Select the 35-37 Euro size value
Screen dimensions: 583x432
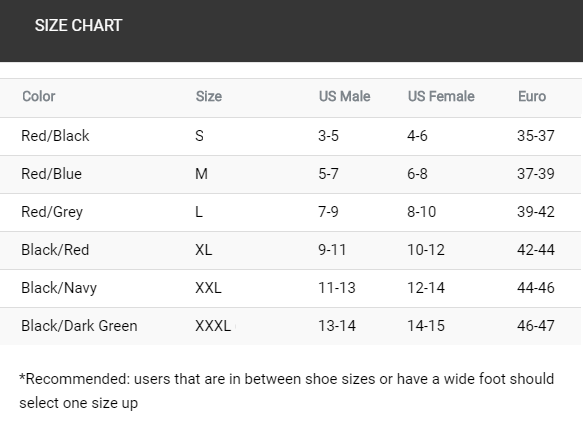click(536, 136)
